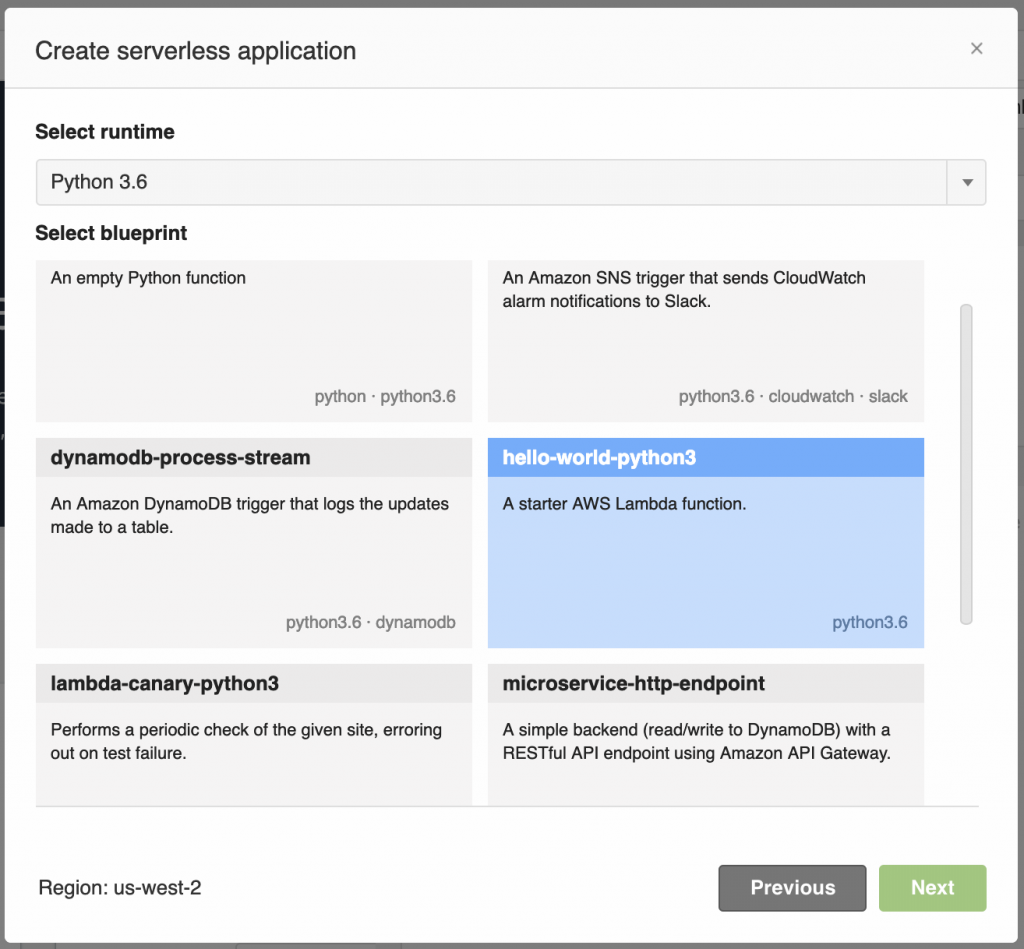Viewport: 1024px width, 949px height.
Task: Click the dynamodb tag on dynamodb-process-stream
Action: point(415,622)
